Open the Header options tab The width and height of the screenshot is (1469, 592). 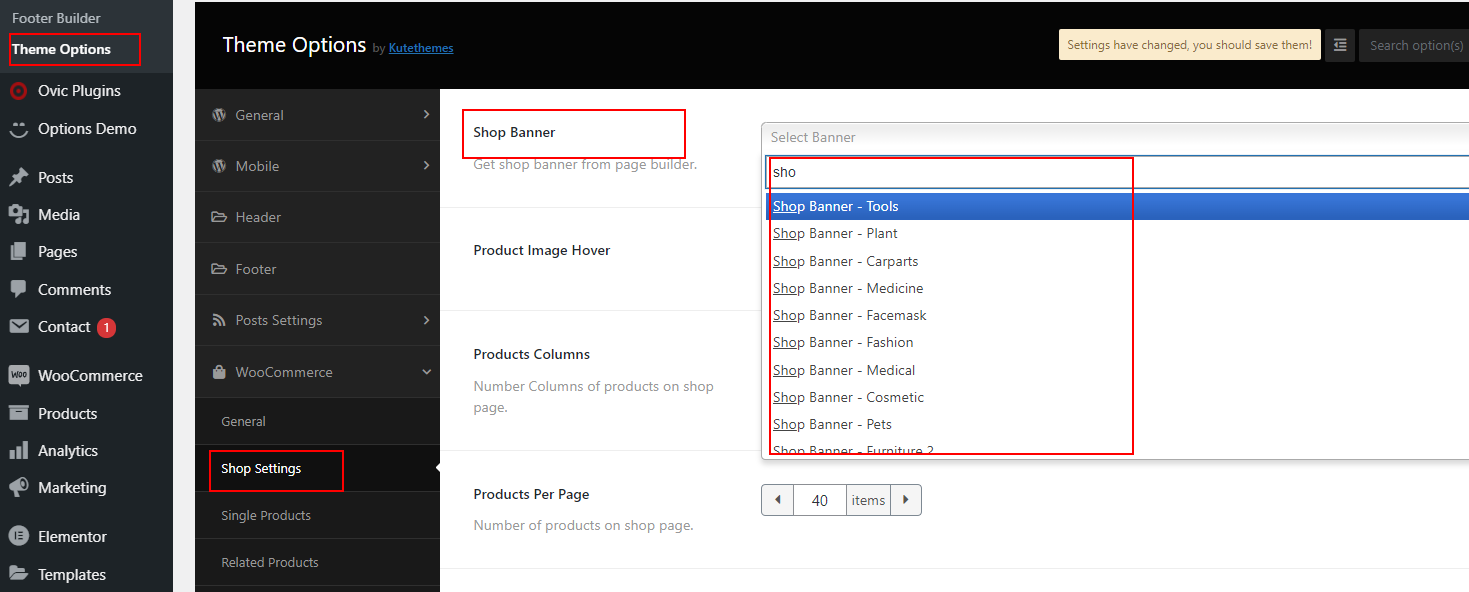[317, 217]
